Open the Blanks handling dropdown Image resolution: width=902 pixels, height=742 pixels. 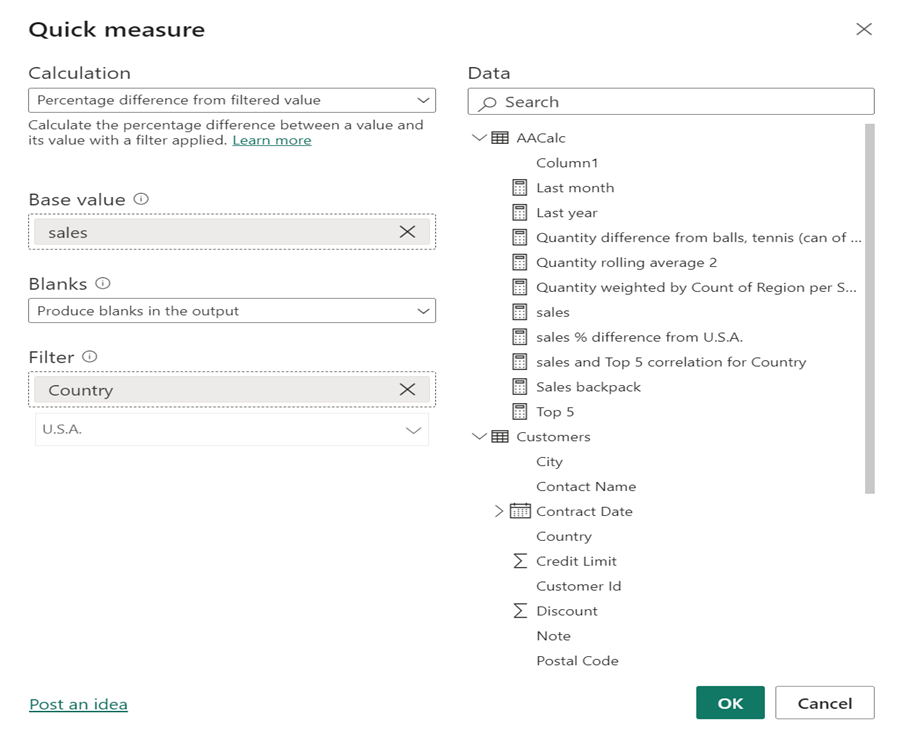232,311
